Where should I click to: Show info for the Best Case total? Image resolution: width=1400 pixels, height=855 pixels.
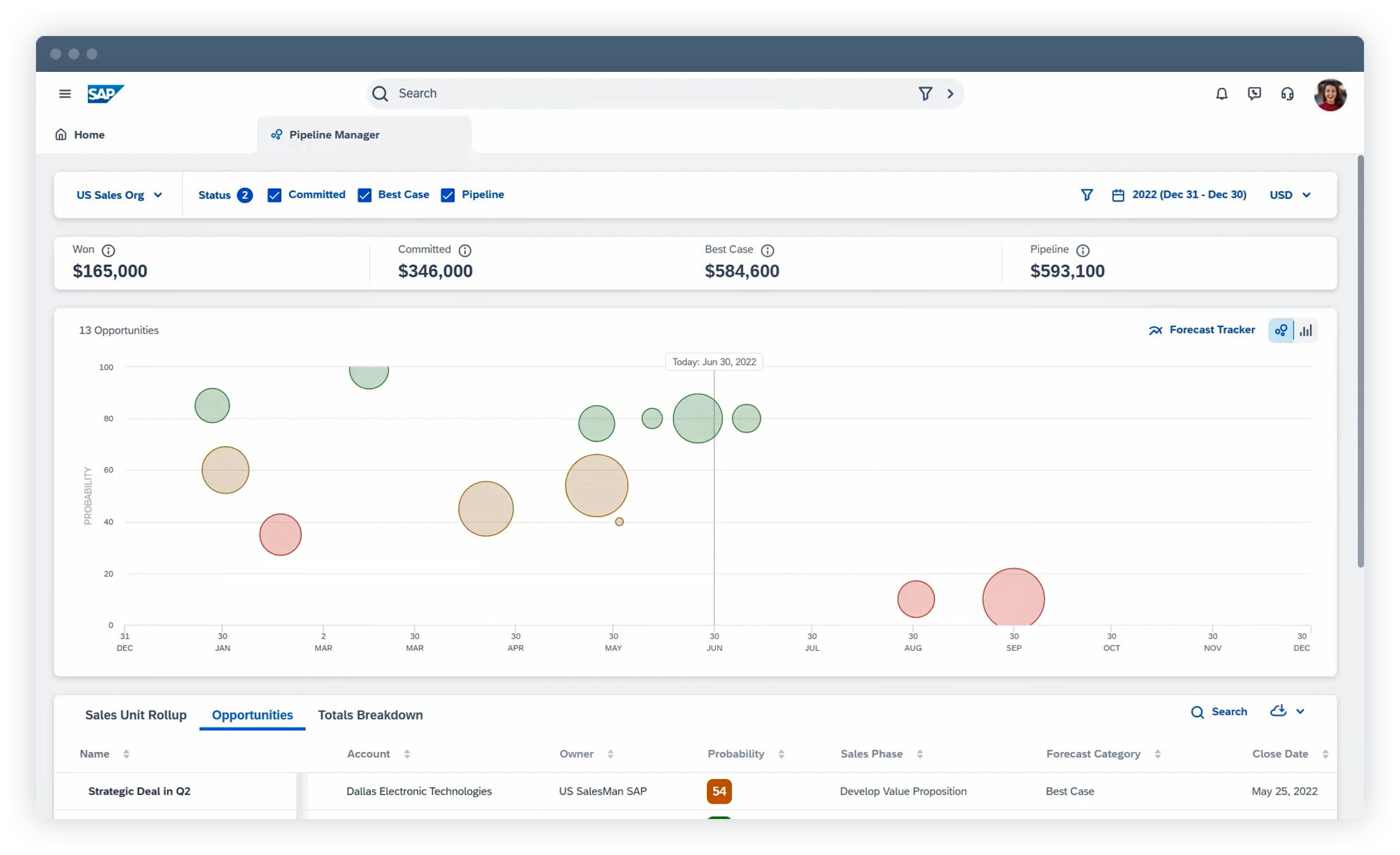pyautogui.click(x=767, y=250)
